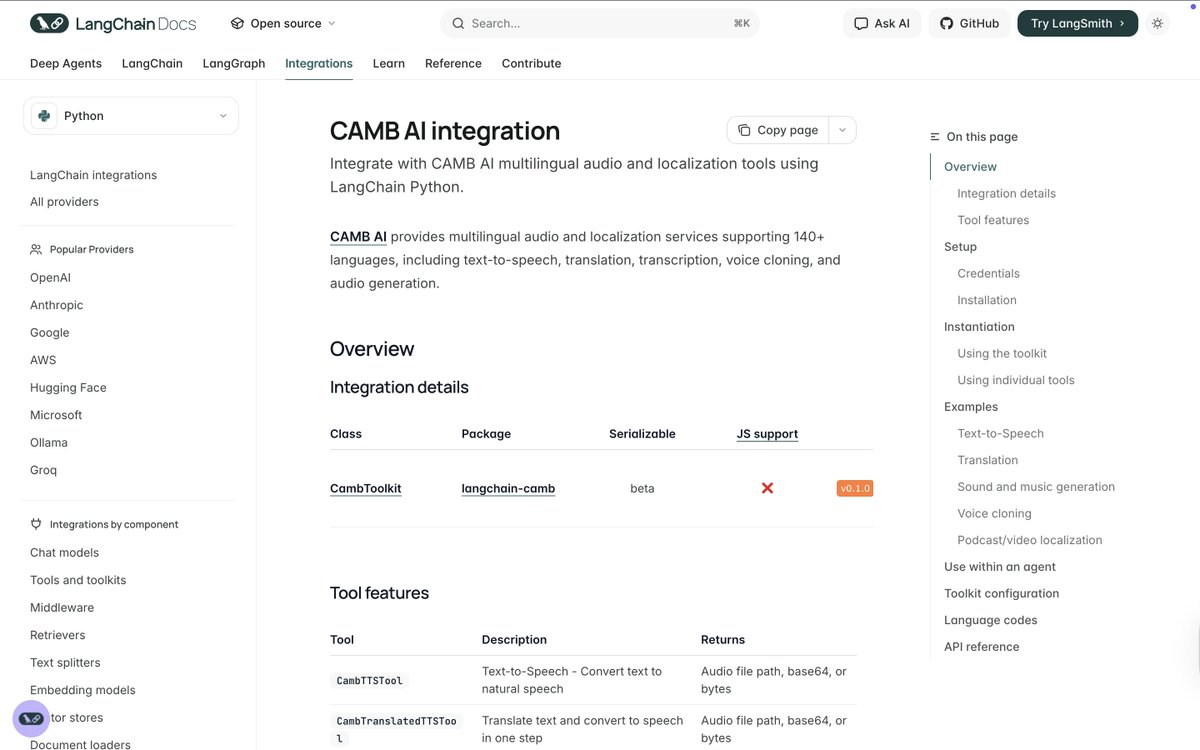Open the floating purple assistant widget

tap(30, 718)
